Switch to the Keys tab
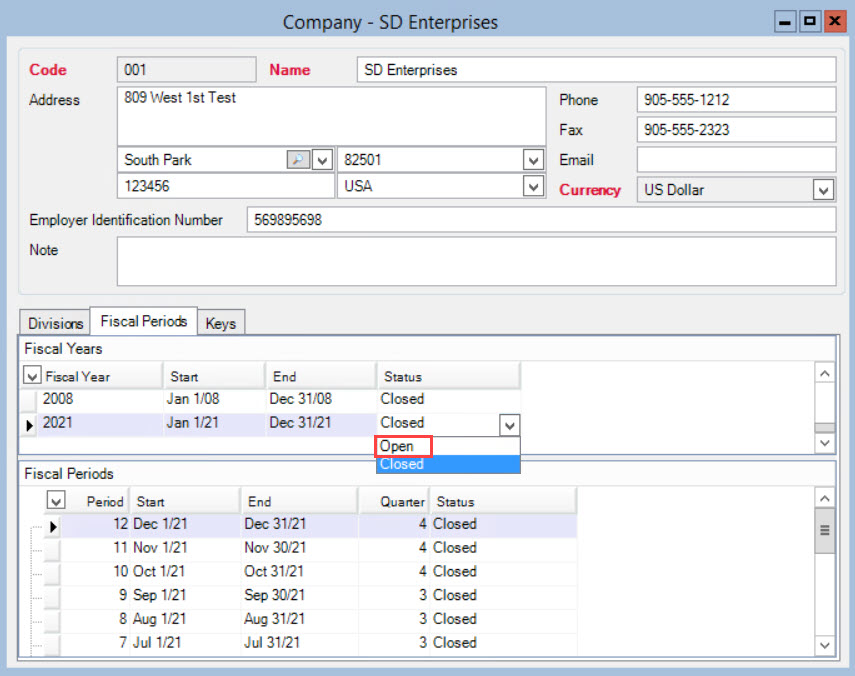 221,323
